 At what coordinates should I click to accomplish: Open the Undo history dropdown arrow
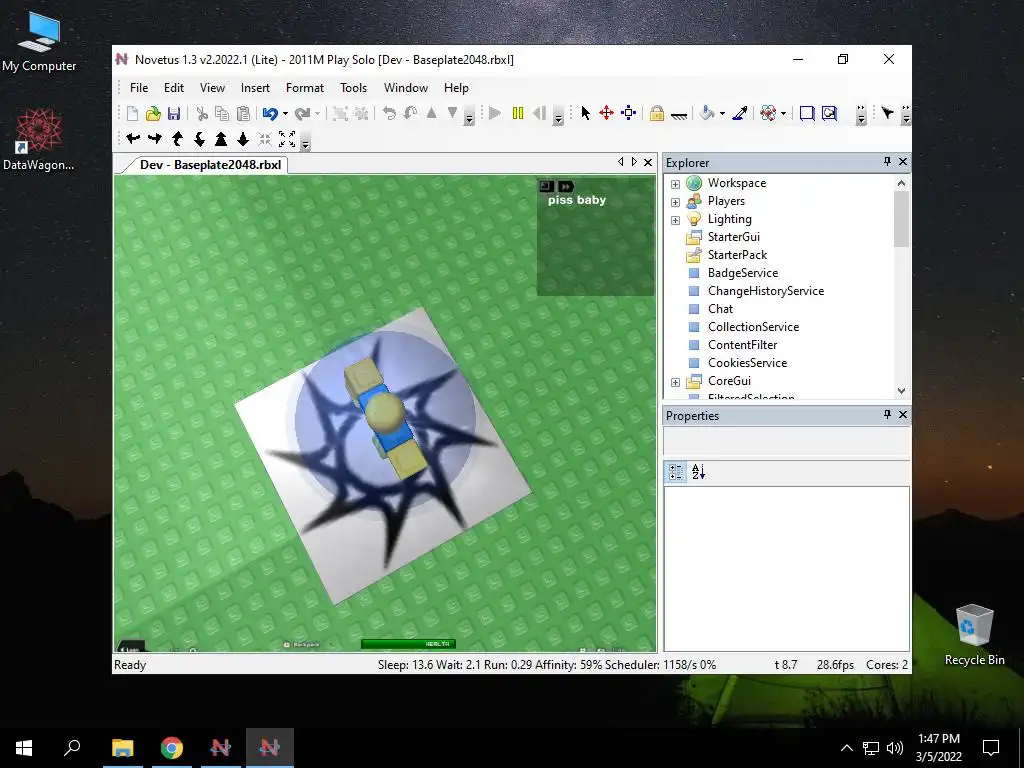[285, 114]
